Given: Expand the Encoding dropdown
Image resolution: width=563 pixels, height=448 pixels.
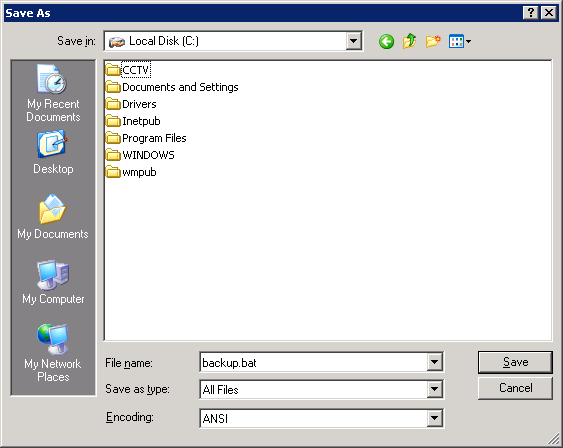Looking at the screenshot, I should [434, 418].
